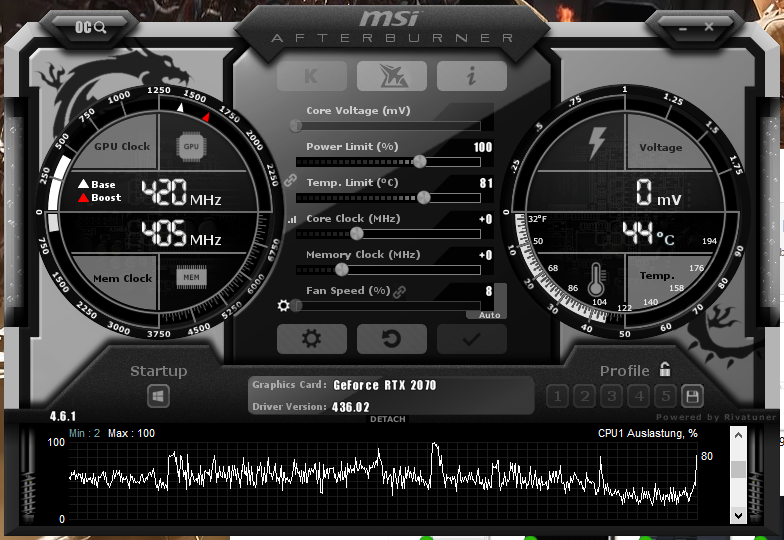Open the OC Scanner search button
The image size is (784, 540).
coord(90,27)
